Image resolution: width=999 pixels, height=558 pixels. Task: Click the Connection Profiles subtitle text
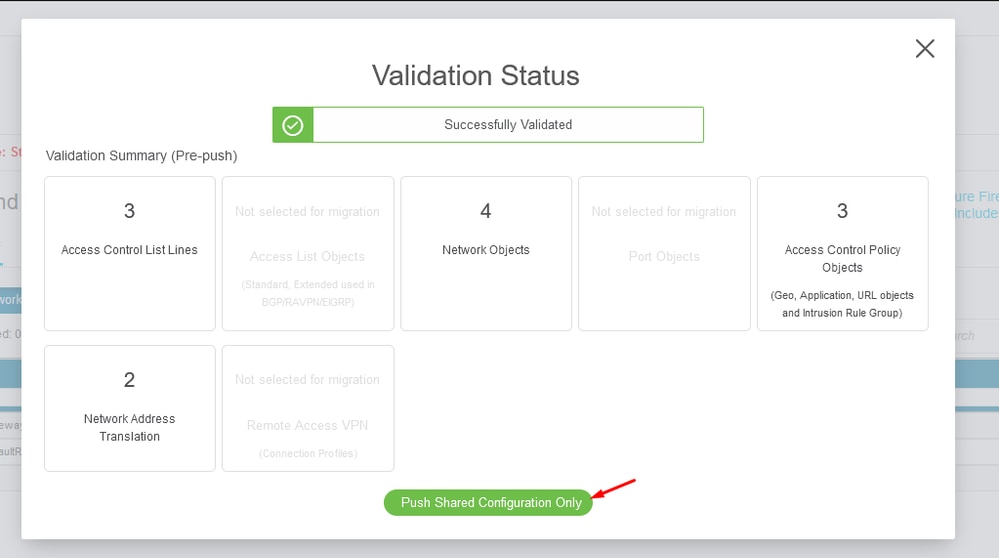click(308, 454)
